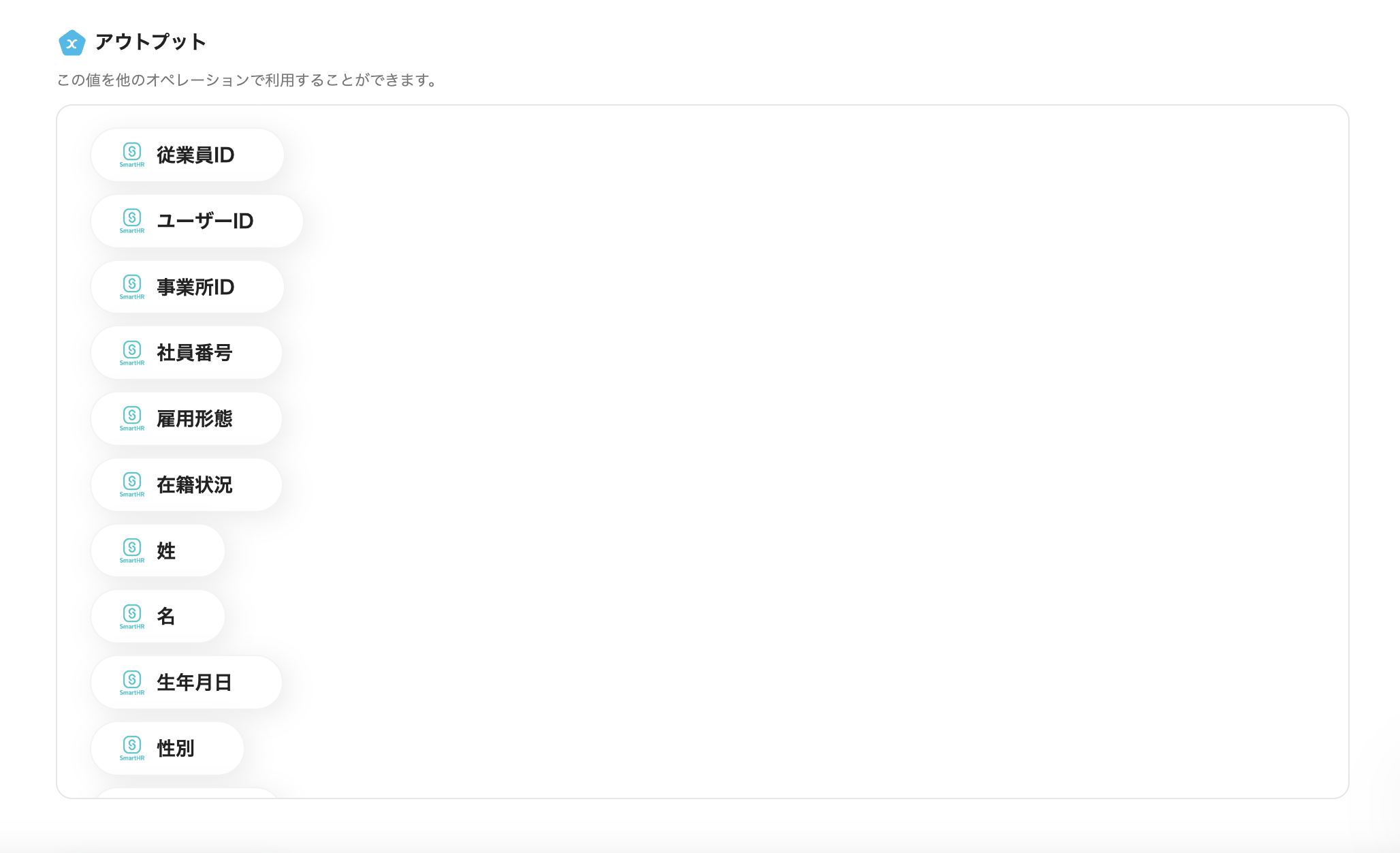1400x853 pixels.
Task: Choose the 在籍状況 output chip
Action: [187, 484]
